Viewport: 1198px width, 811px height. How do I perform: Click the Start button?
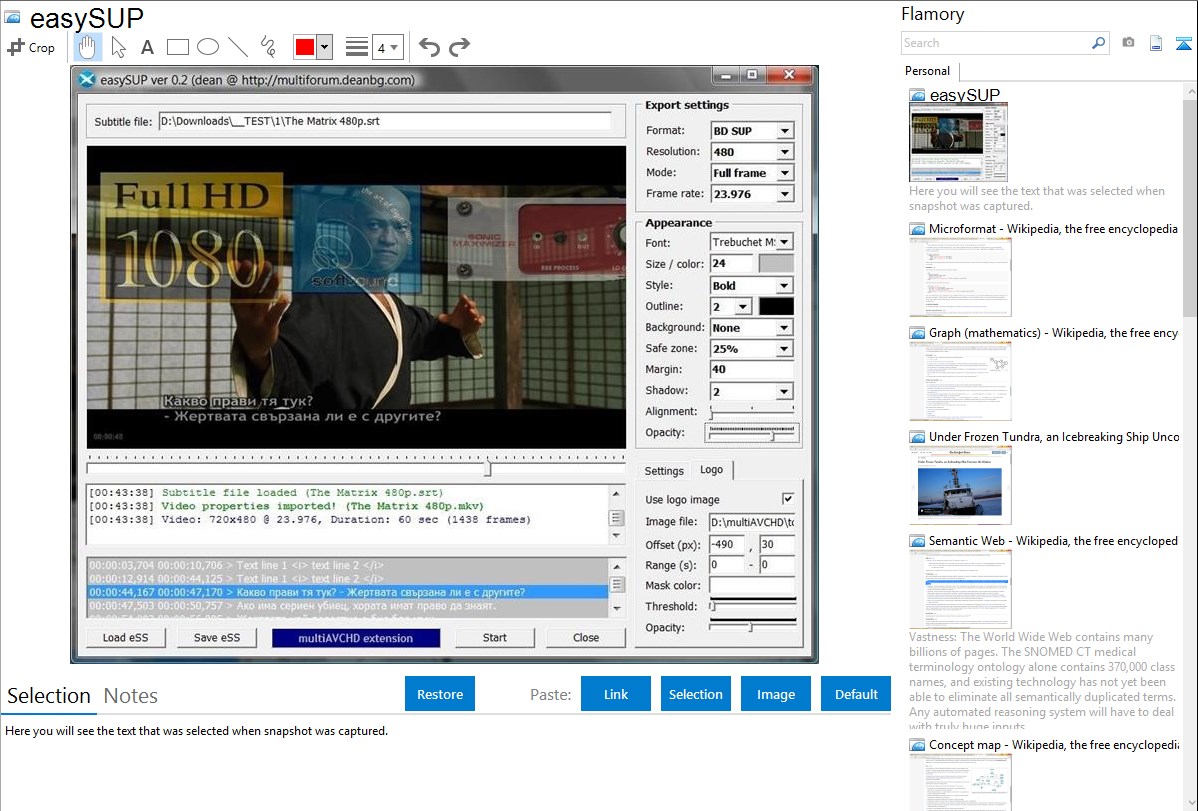[x=494, y=637]
